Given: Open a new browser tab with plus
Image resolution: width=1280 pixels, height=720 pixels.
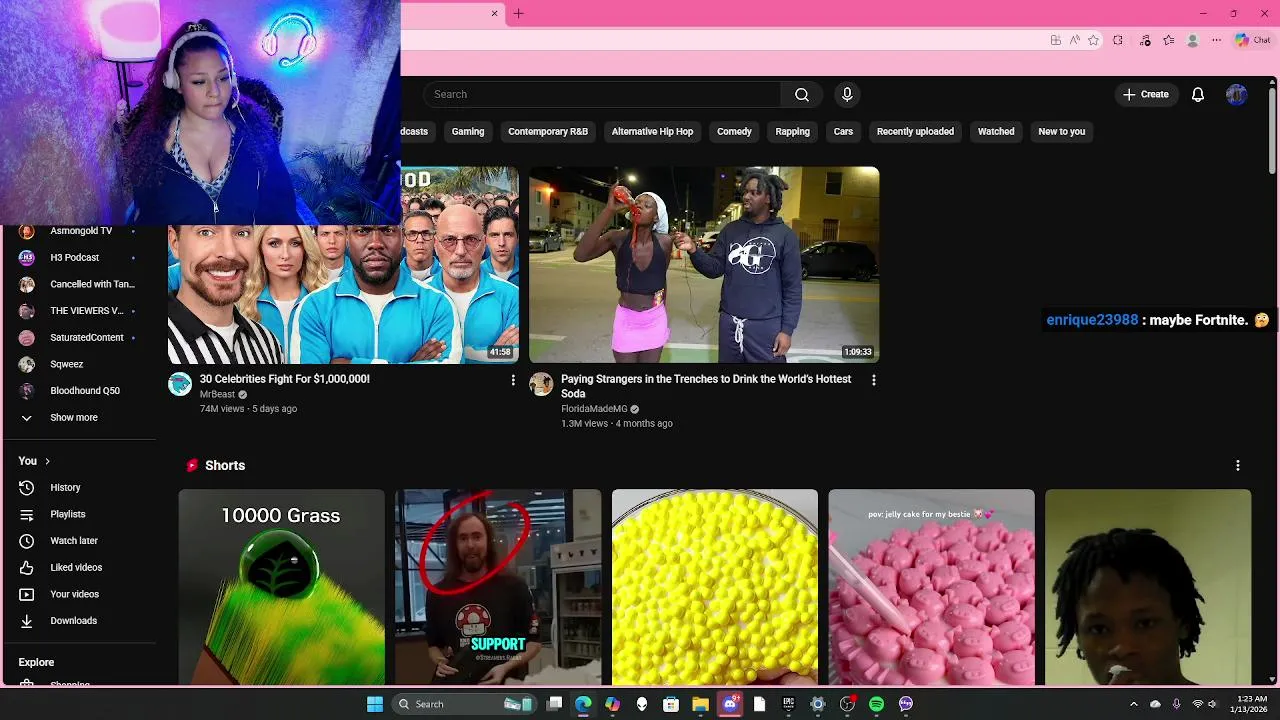Looking at the screenshot, I should coord(518,14).
